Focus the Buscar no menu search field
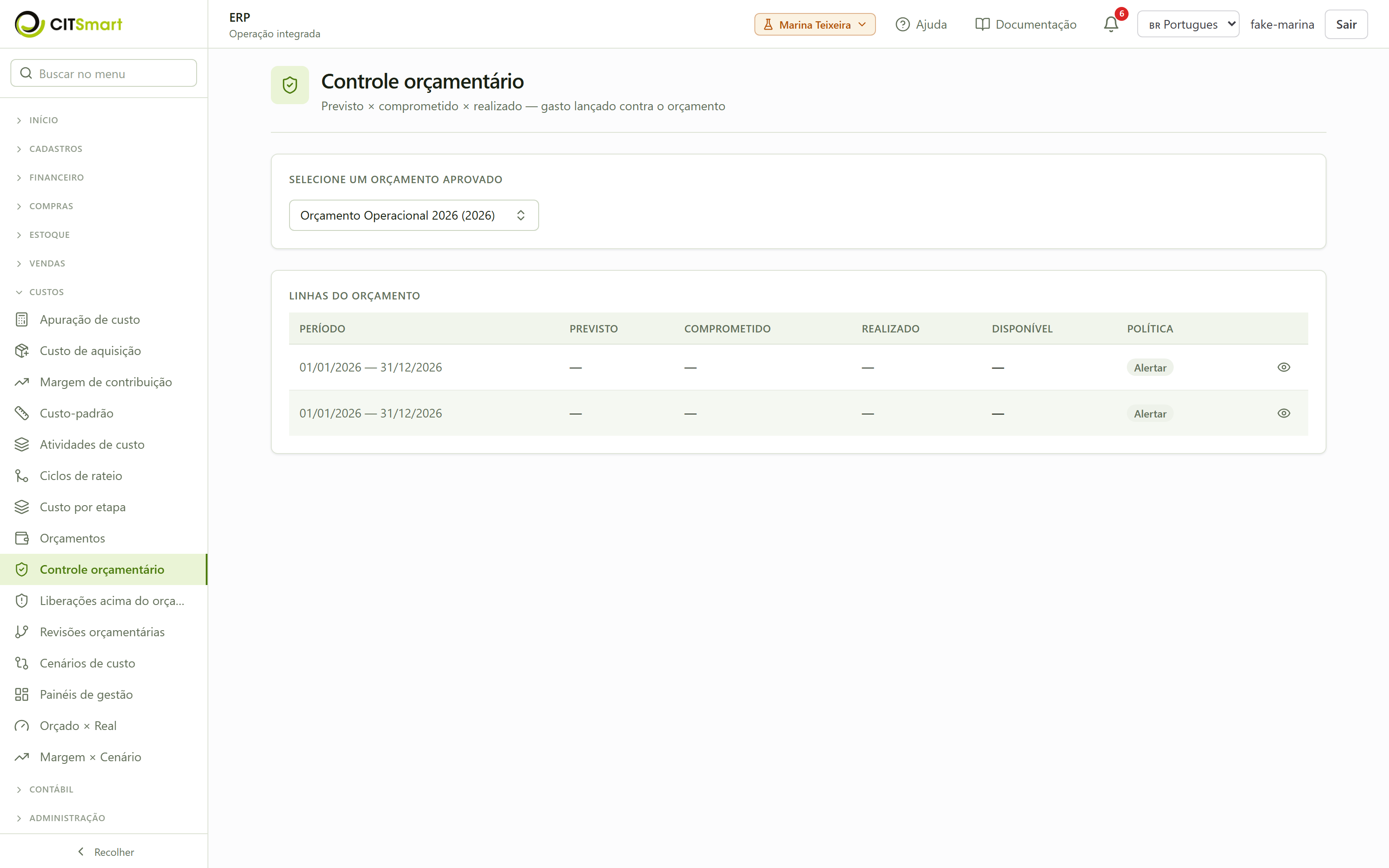 click(104, 73)
